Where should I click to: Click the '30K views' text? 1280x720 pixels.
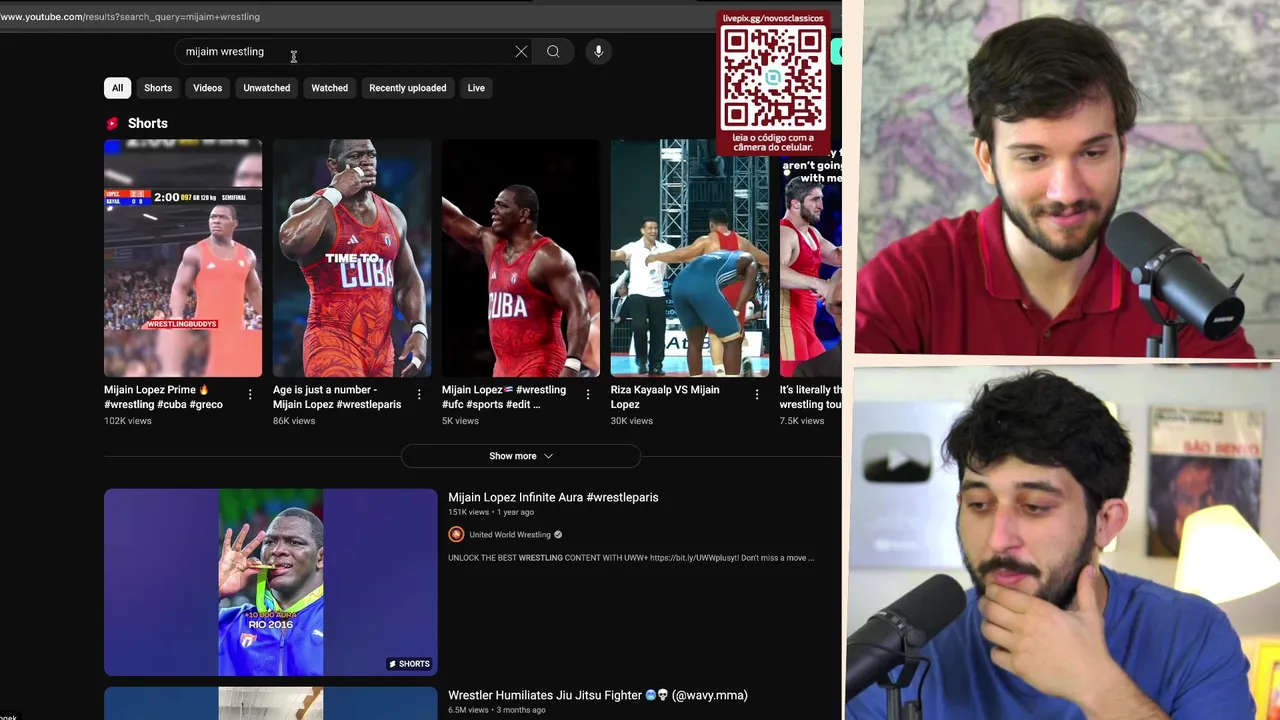coord(632,421)
